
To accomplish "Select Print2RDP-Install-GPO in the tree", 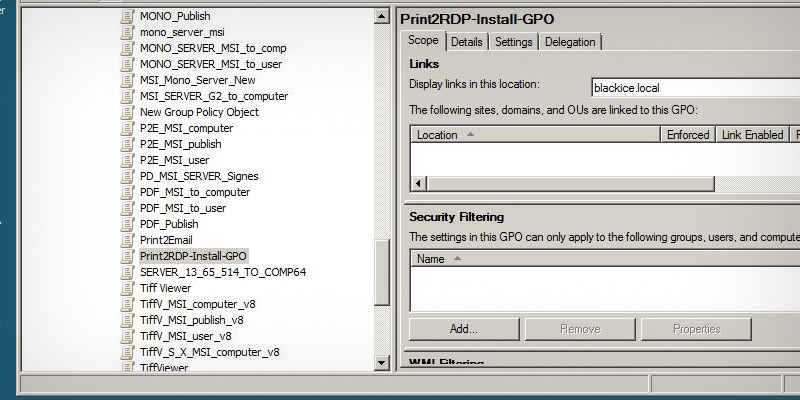I will pyautogui.click(x=193, y=256).
